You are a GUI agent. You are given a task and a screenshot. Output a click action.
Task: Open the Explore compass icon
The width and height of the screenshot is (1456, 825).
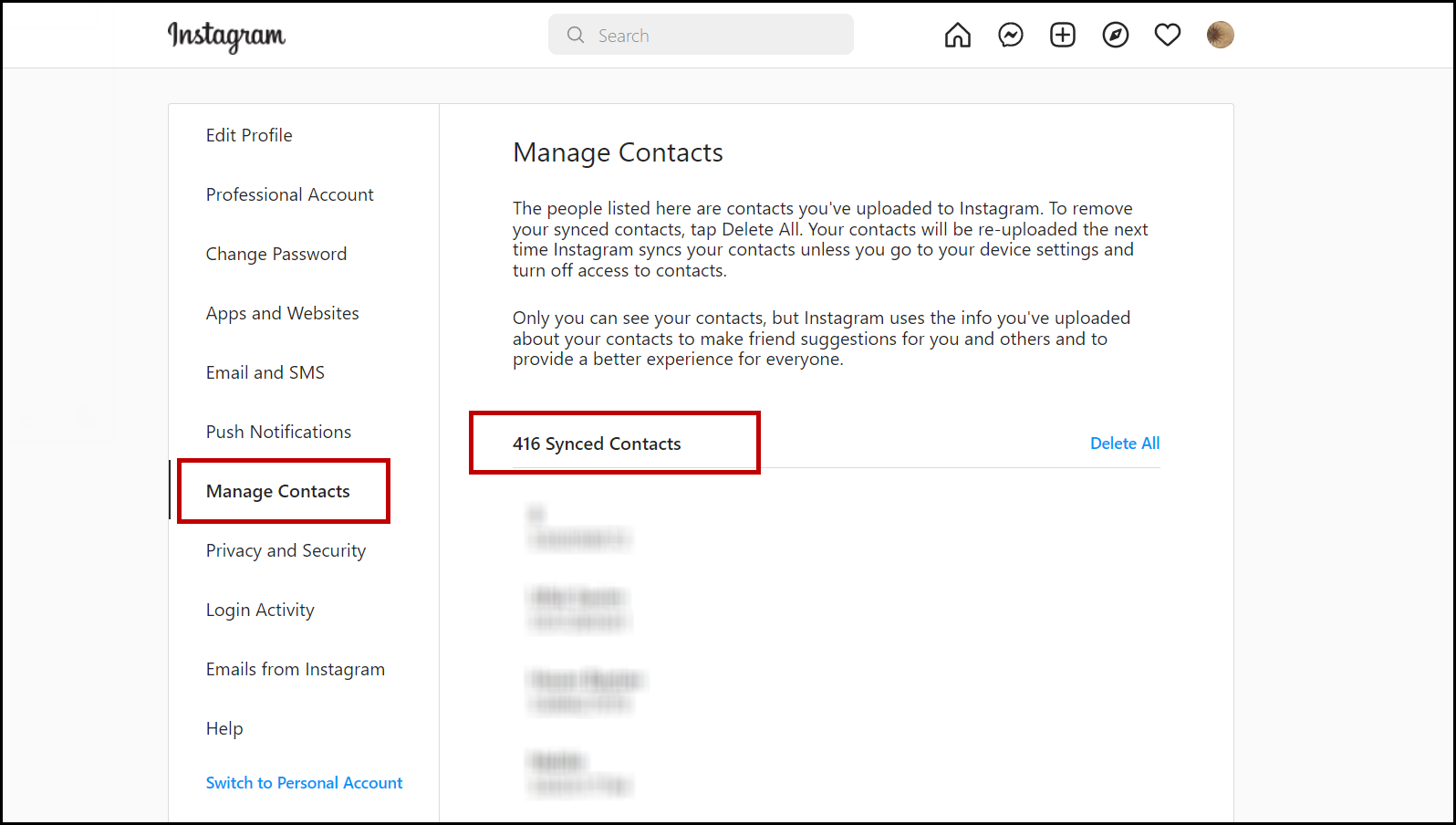1116,36
